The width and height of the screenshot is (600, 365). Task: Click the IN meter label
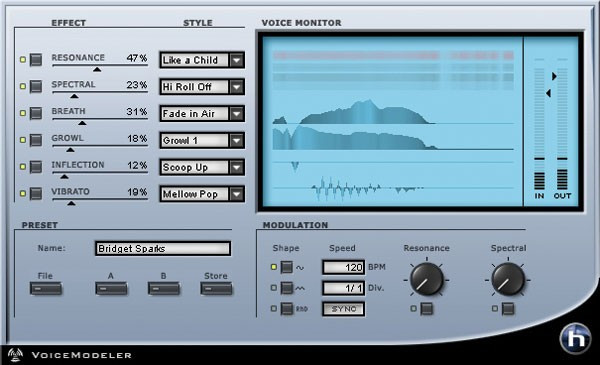point(539,196)
